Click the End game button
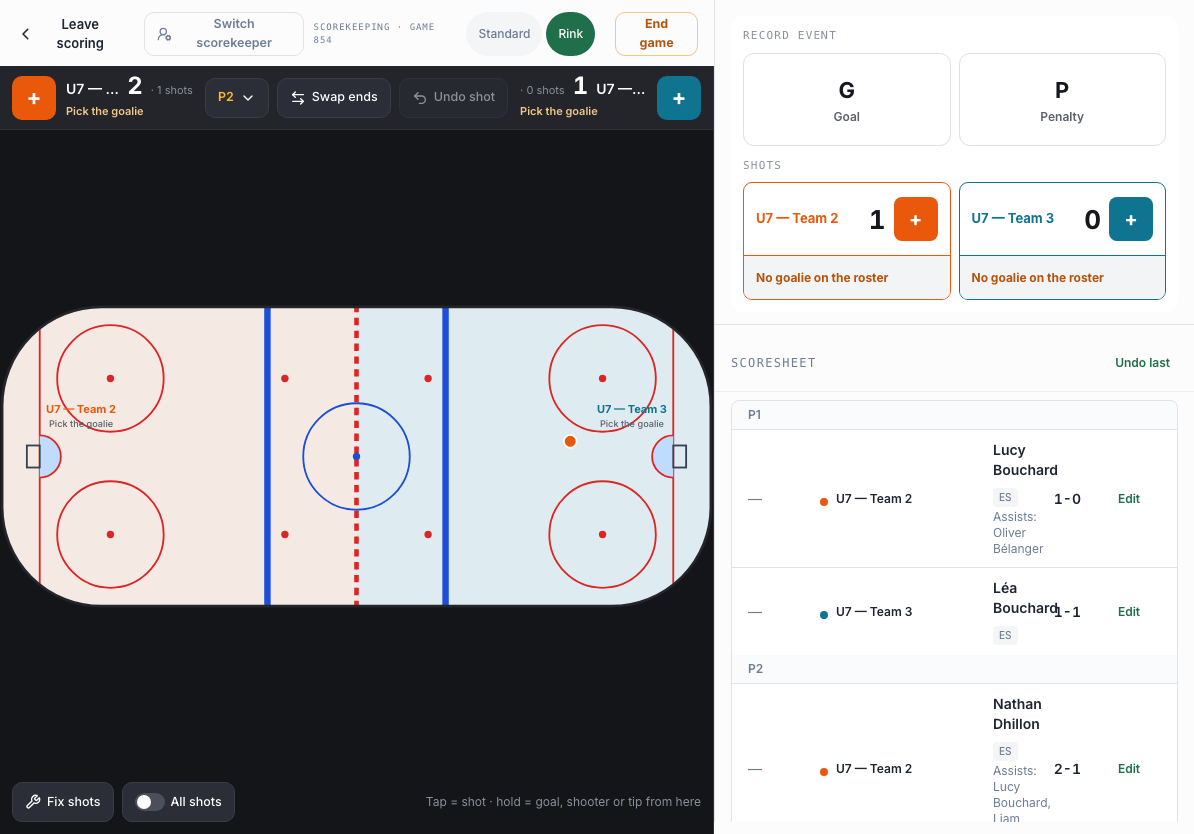This screenshot has height=834, width=1194. pyautogui.click(x=656, y=34)
